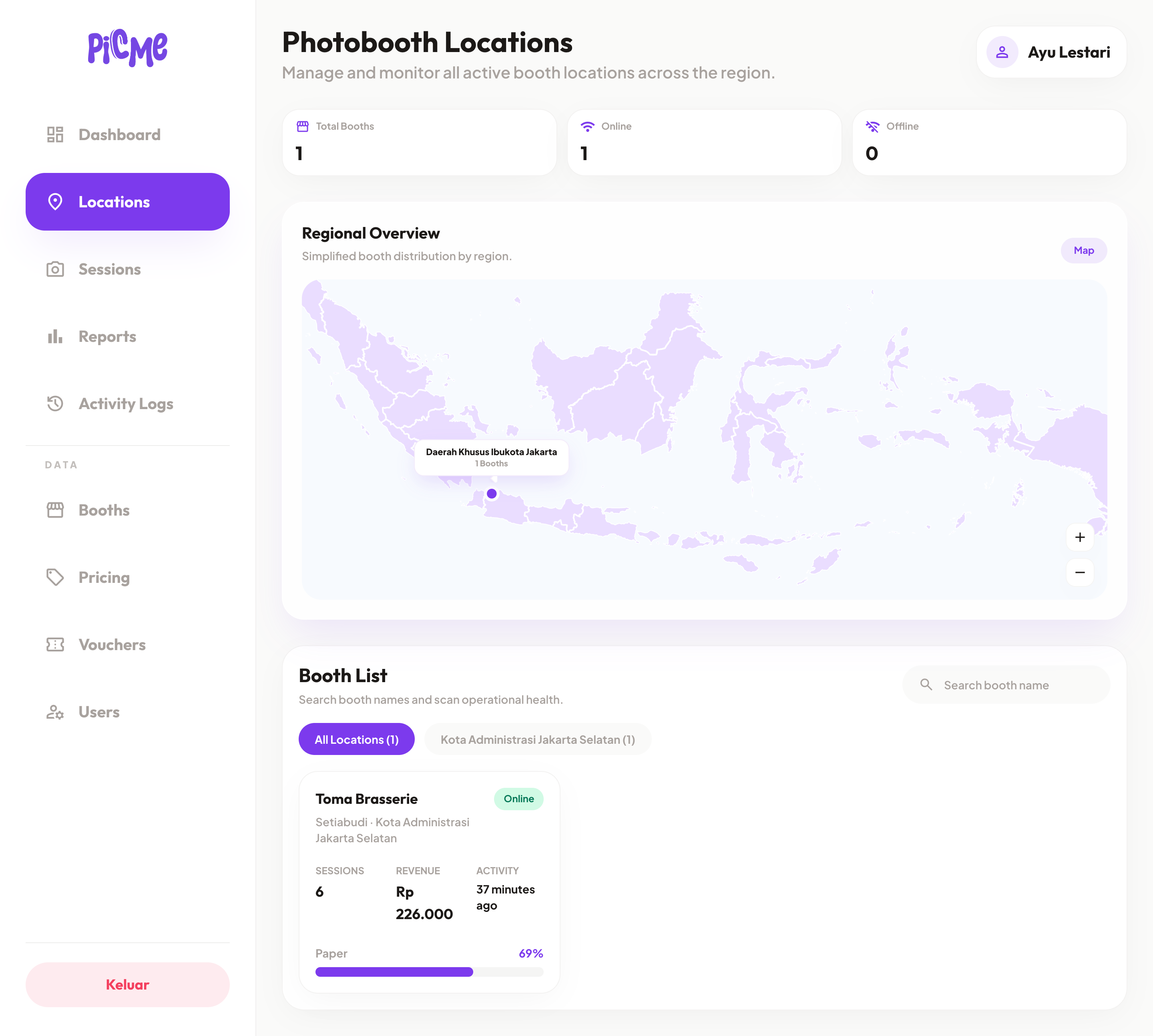Click the 69% paper percentage

[531, 954]
